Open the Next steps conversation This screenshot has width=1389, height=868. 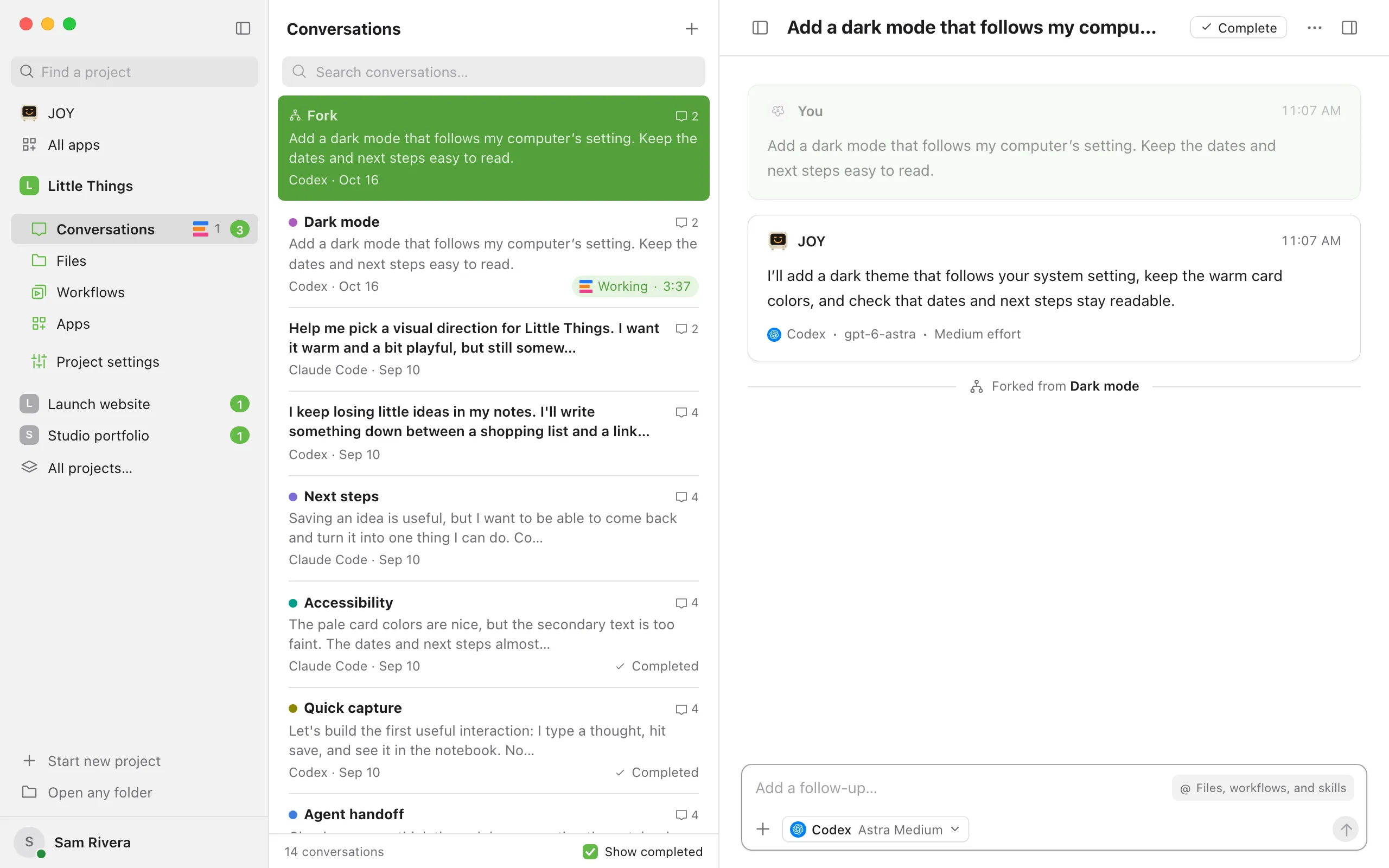click(494, 528)
